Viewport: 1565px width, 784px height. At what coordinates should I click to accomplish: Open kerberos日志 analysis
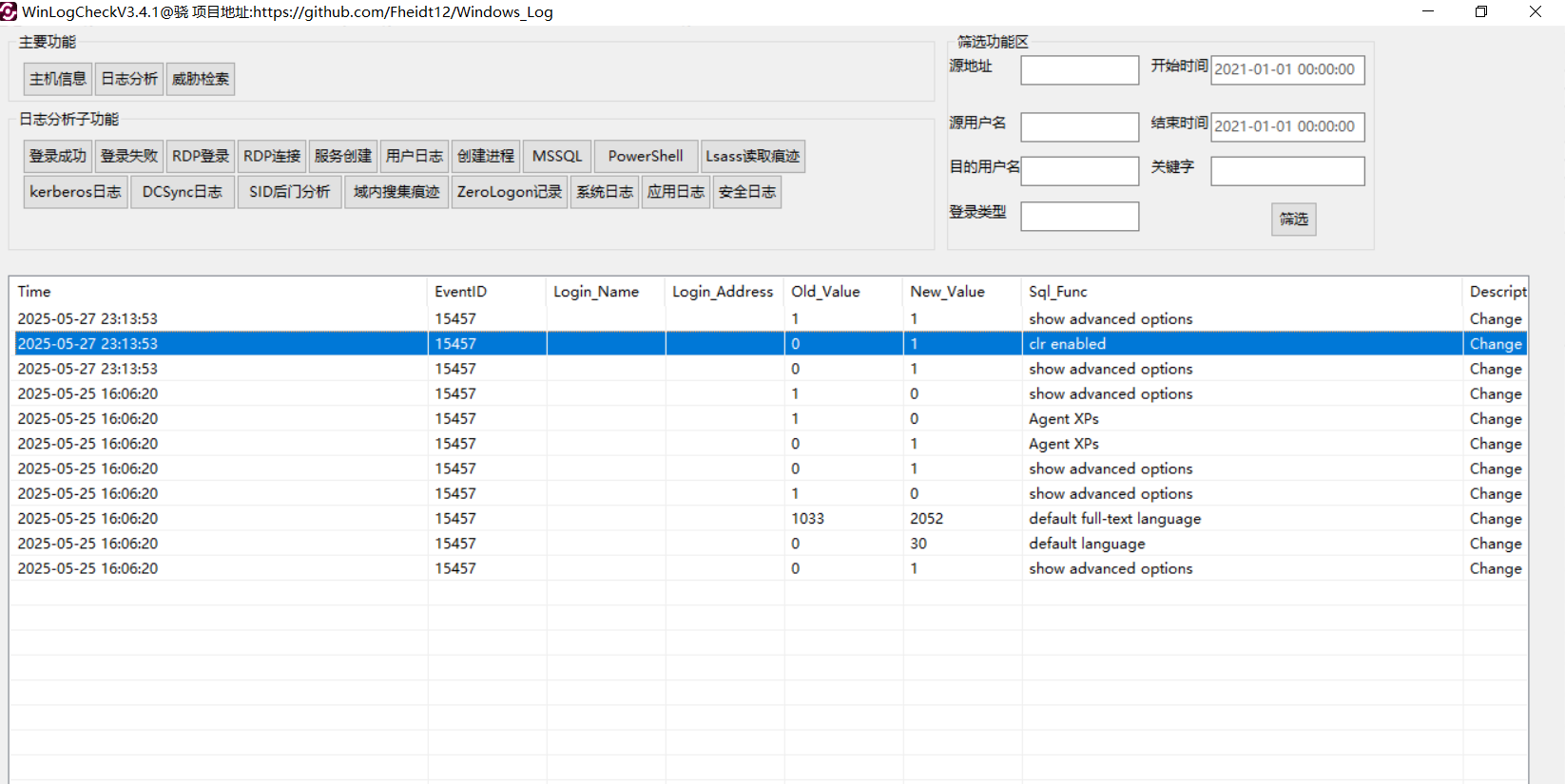[x=76, y=192]
